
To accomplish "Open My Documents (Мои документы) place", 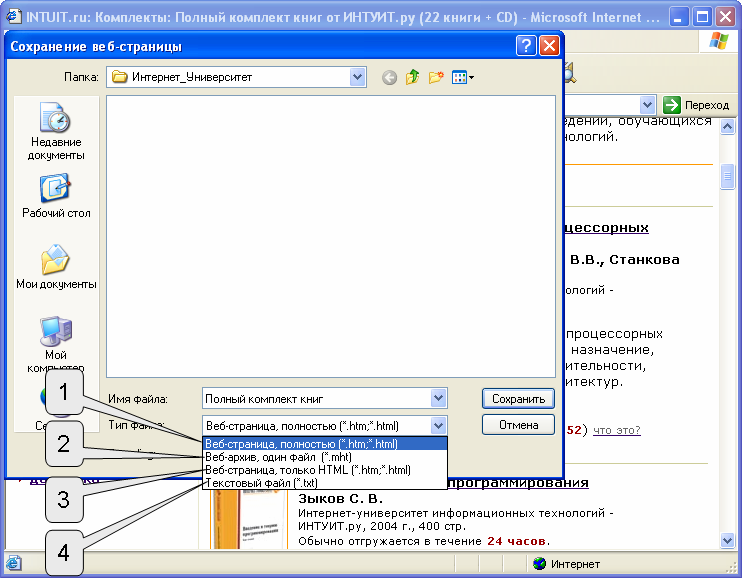I will pos(56,267).
